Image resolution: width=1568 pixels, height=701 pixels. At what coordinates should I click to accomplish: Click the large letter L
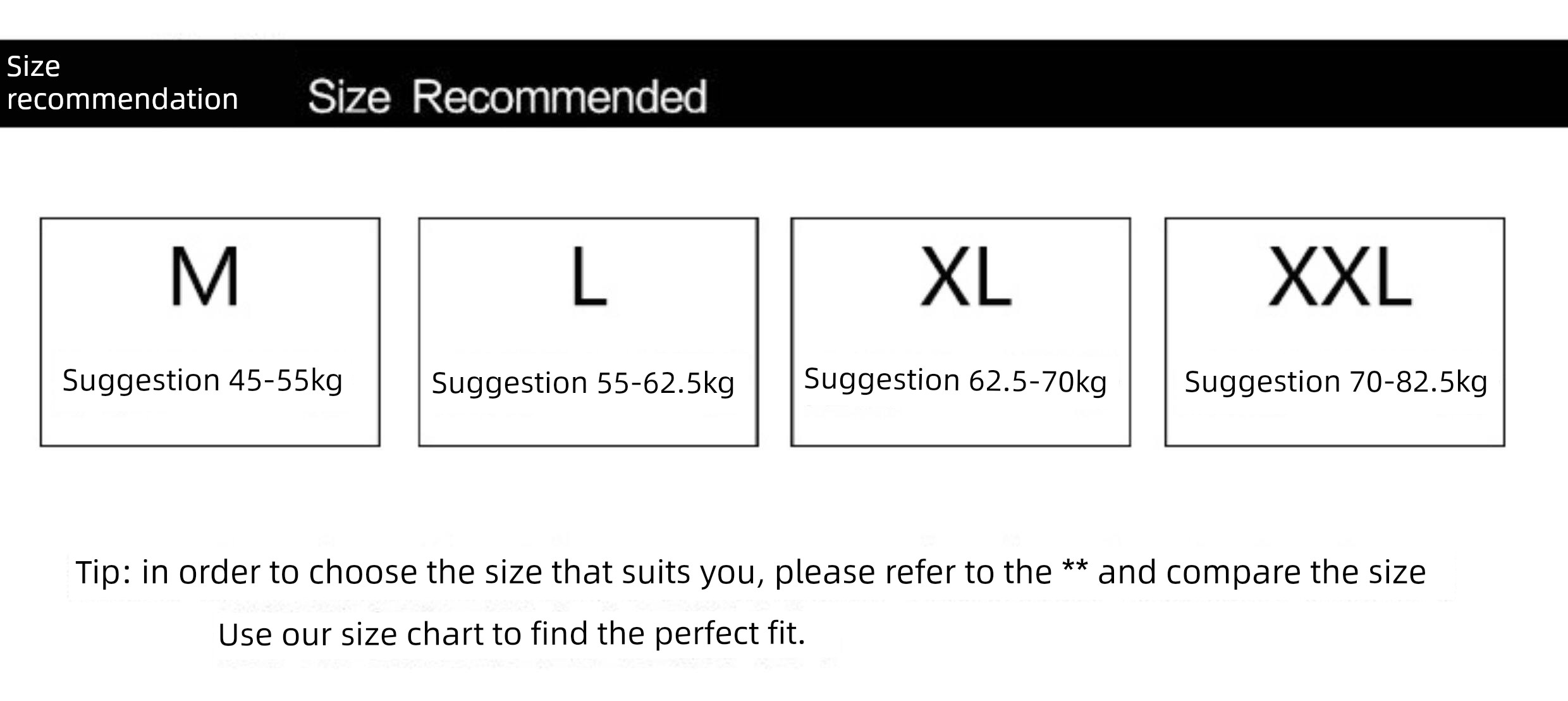click(589, 276)
